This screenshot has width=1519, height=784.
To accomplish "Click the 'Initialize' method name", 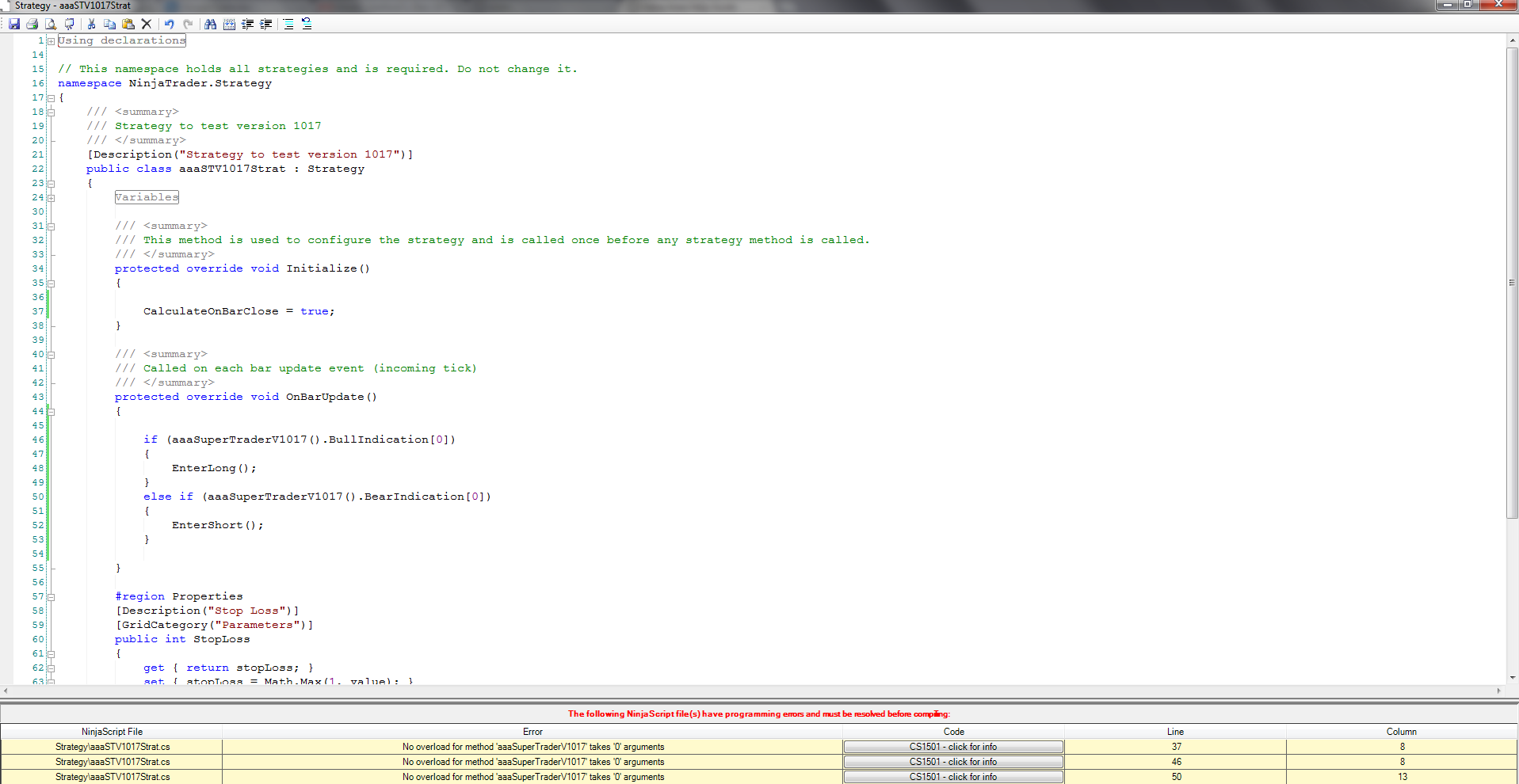I will point(322,268).
